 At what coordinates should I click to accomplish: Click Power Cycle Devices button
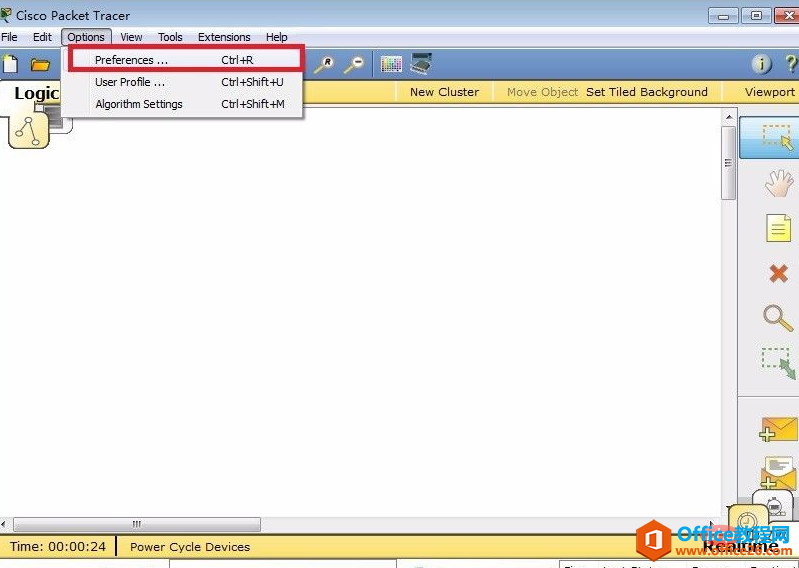190,547
